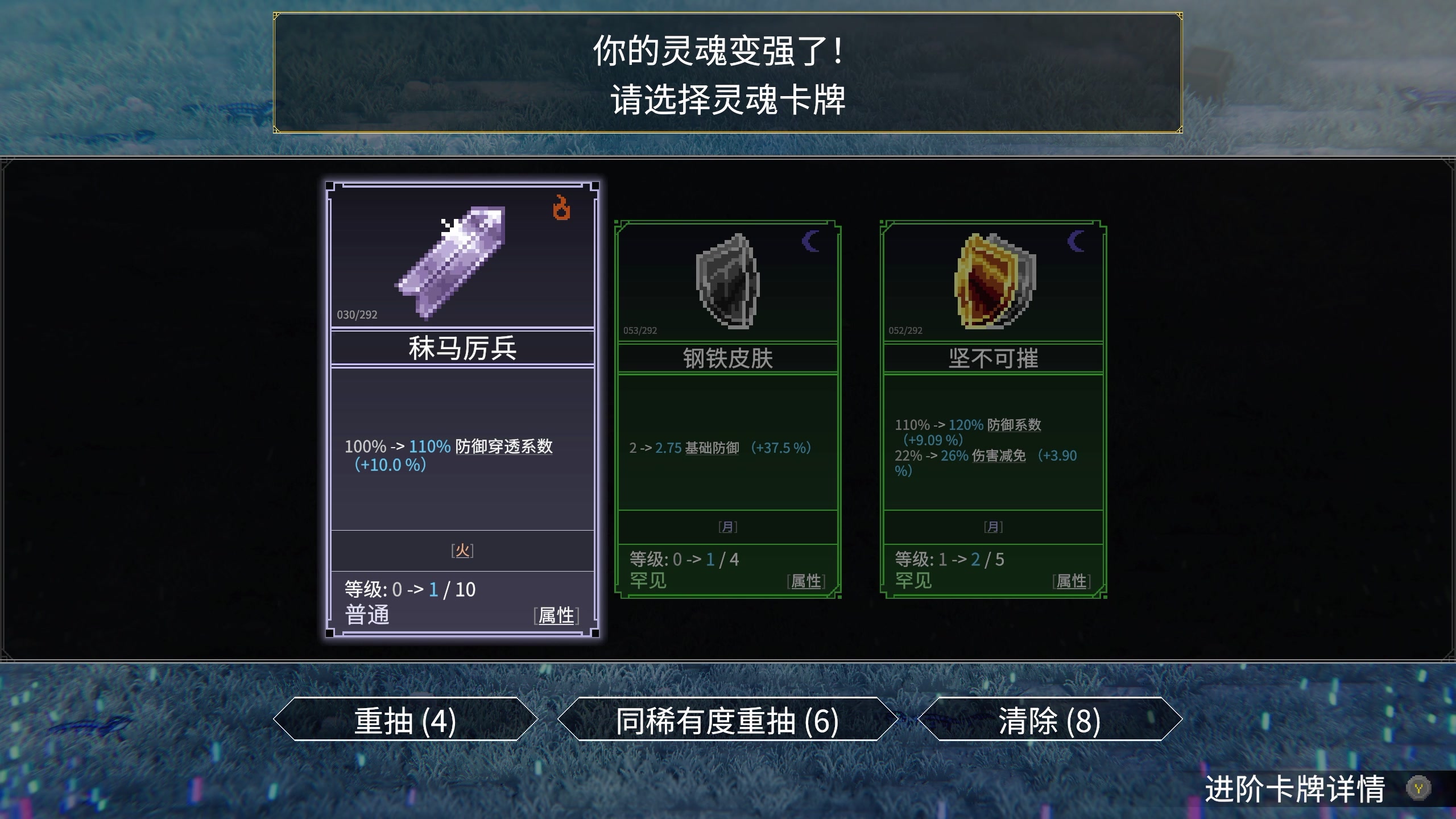This screenshot has width=1456, height=819.
Task: Click the [月] tag on 坚不可摧 card
Action: click(x=994, y=527)
